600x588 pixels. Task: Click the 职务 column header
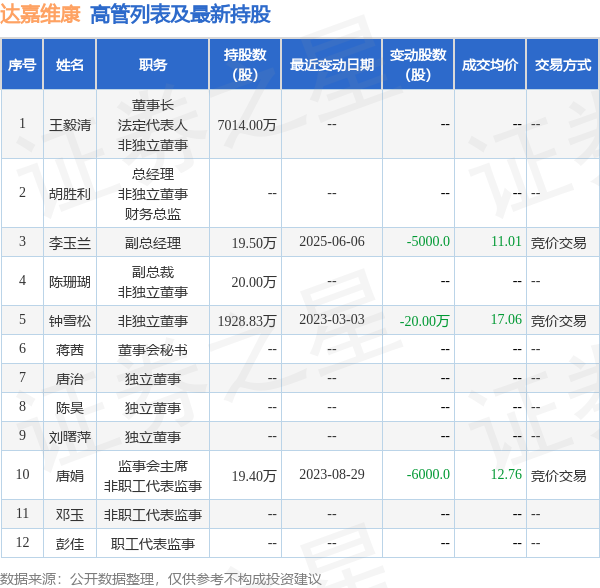[153, 65]
